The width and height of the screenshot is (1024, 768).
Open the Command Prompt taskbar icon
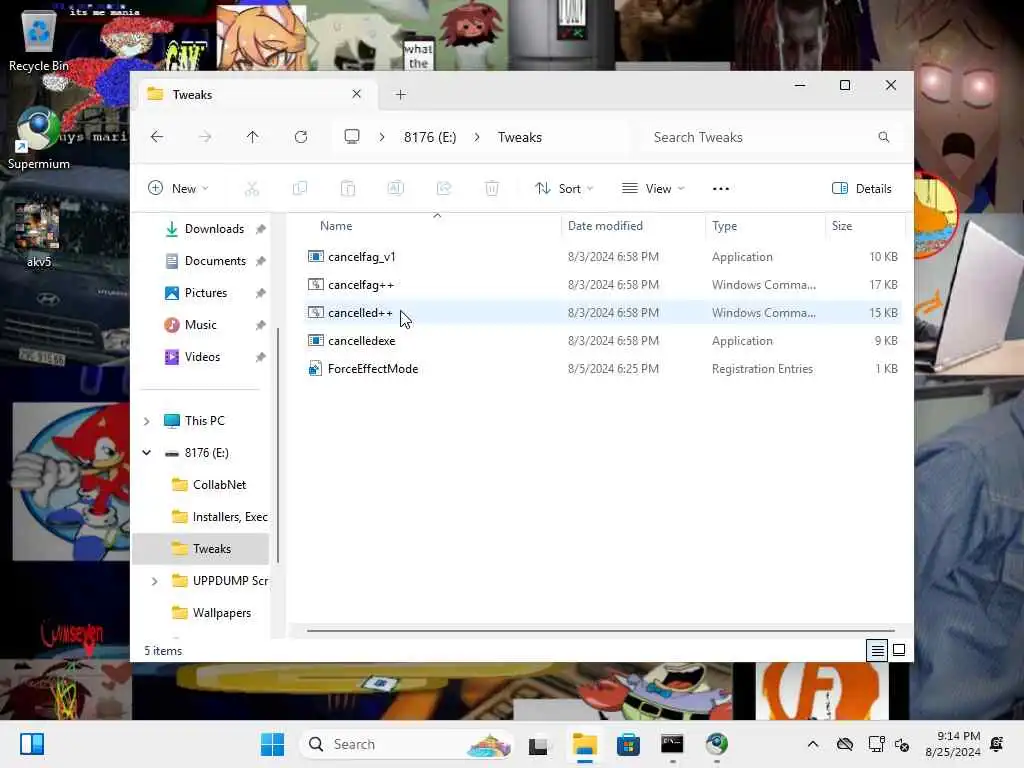[672, 744]
